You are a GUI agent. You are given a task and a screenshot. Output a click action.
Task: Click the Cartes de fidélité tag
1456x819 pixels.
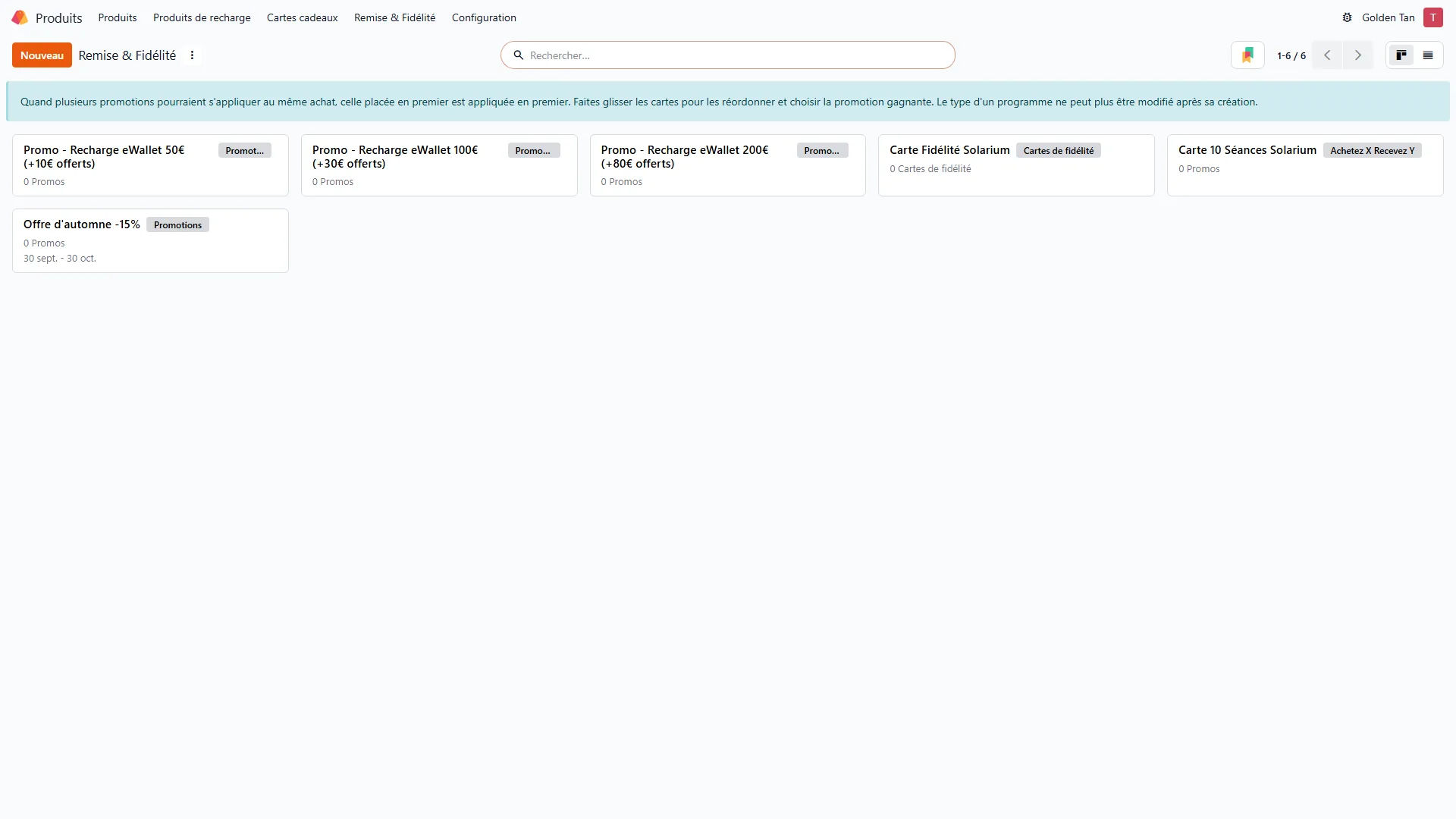[x=1059, y=151]
